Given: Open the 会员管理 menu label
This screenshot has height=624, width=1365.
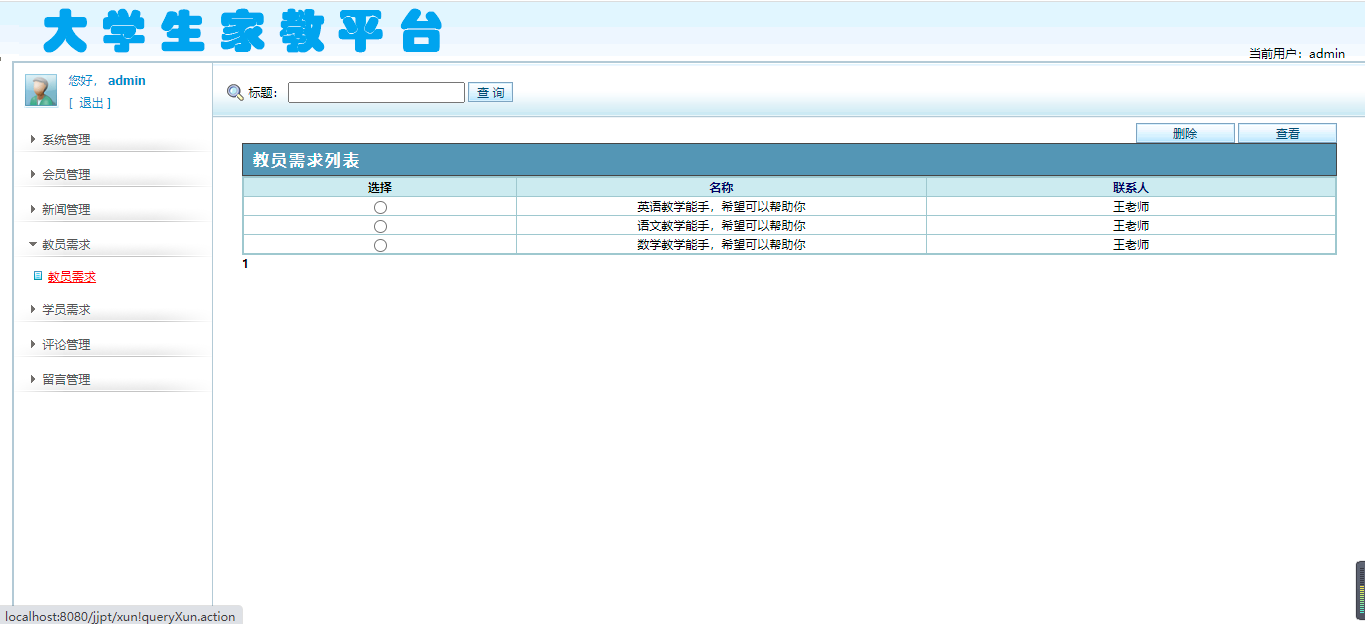Looking at the screenshot, I should 66,175.
